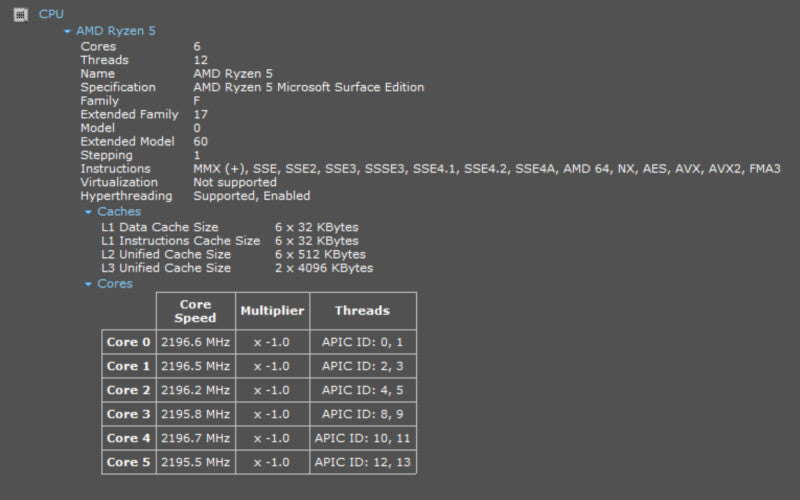Click the APIC ID: 10, 11 cell
This screenshot has height=500, width=800.
[363, 438]
